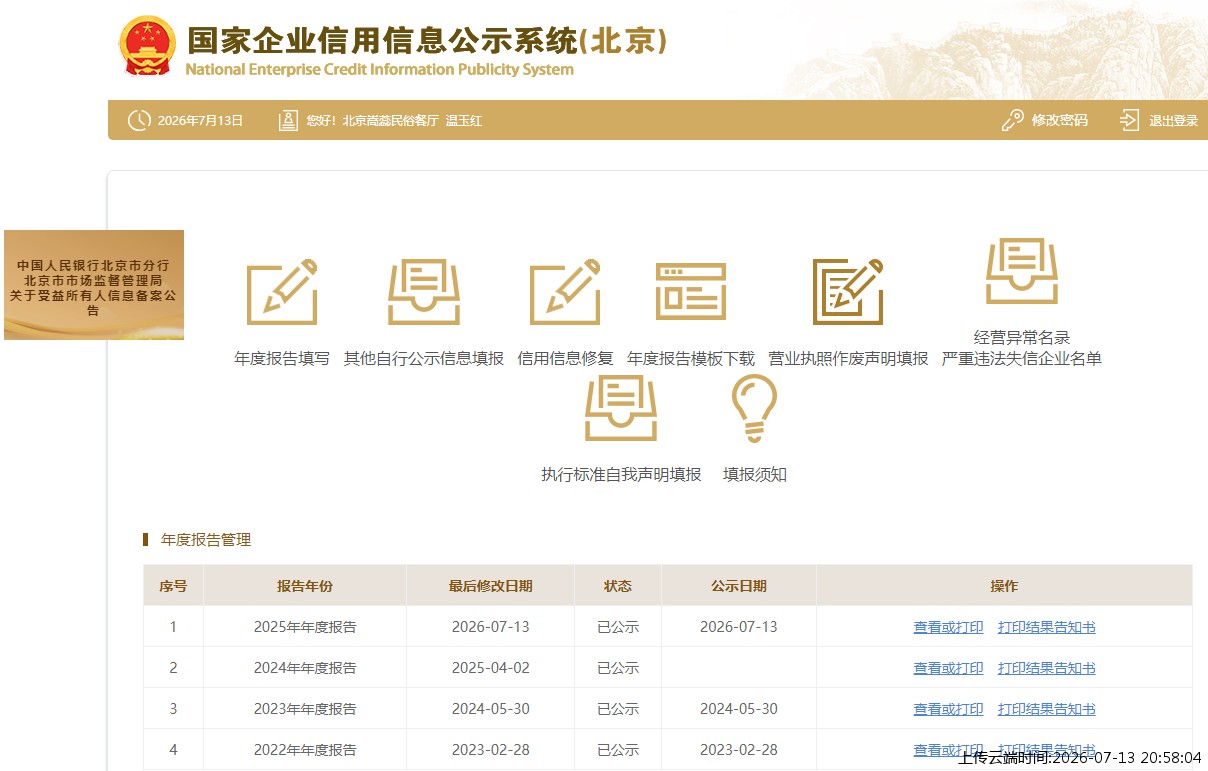The height and width of the screenshot is (771, 1208).
Task: Open the 年度报告填写 pencil icon
Action: coord(282,291)
